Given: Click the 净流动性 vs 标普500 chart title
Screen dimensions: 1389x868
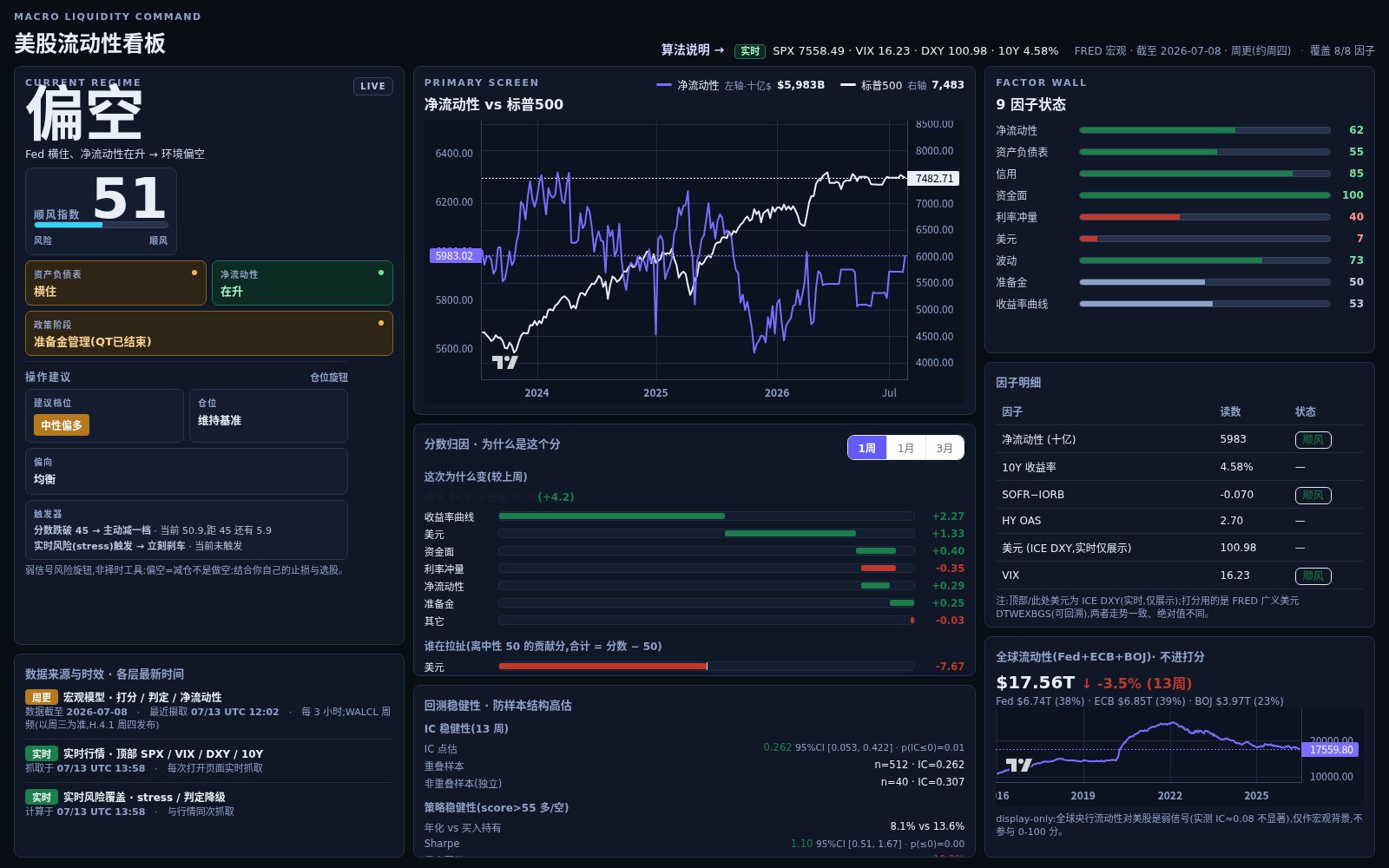Looking at the screenshot, I should 494,104.
